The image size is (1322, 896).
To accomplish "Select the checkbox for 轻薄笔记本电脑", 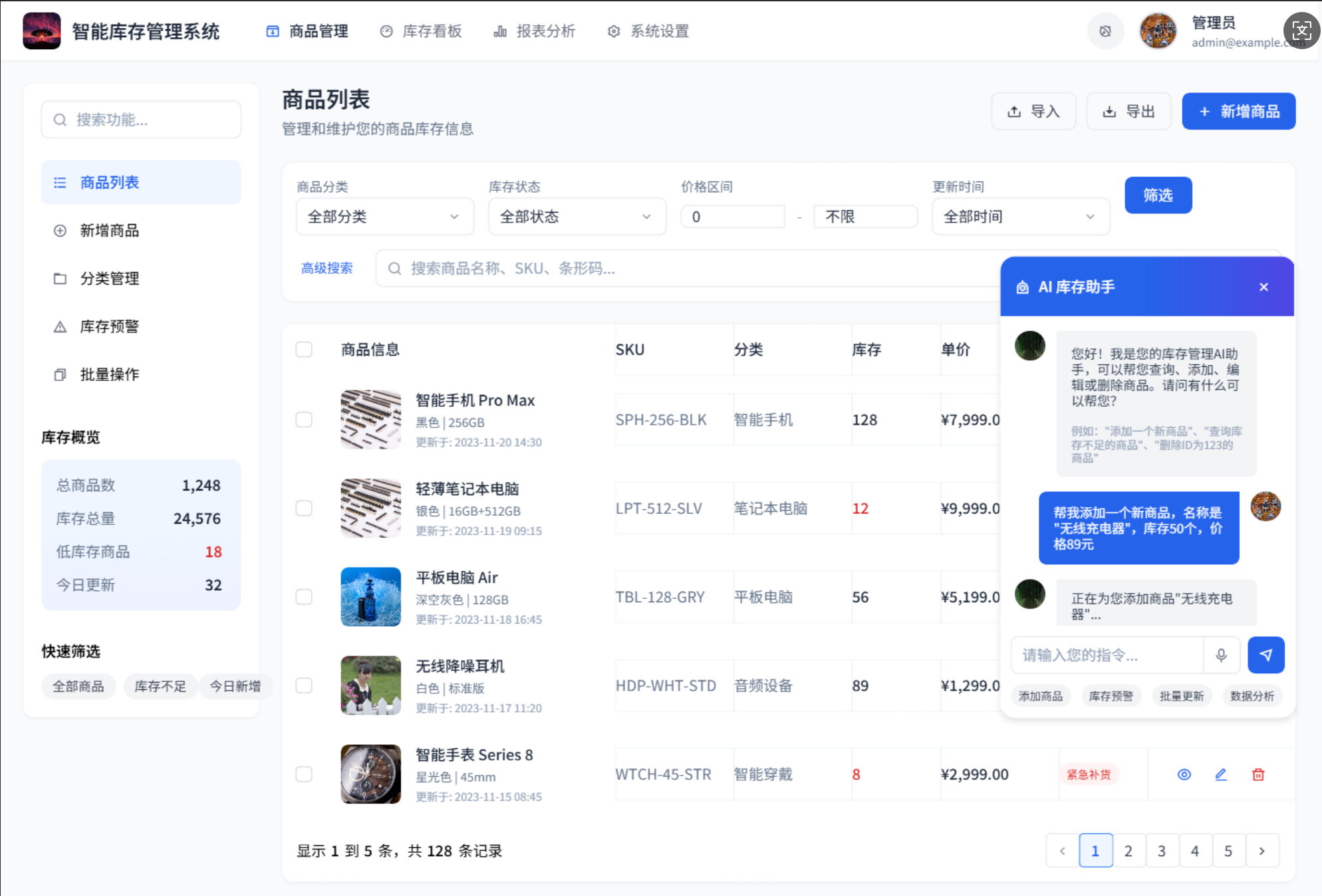I will pos(304,508).
